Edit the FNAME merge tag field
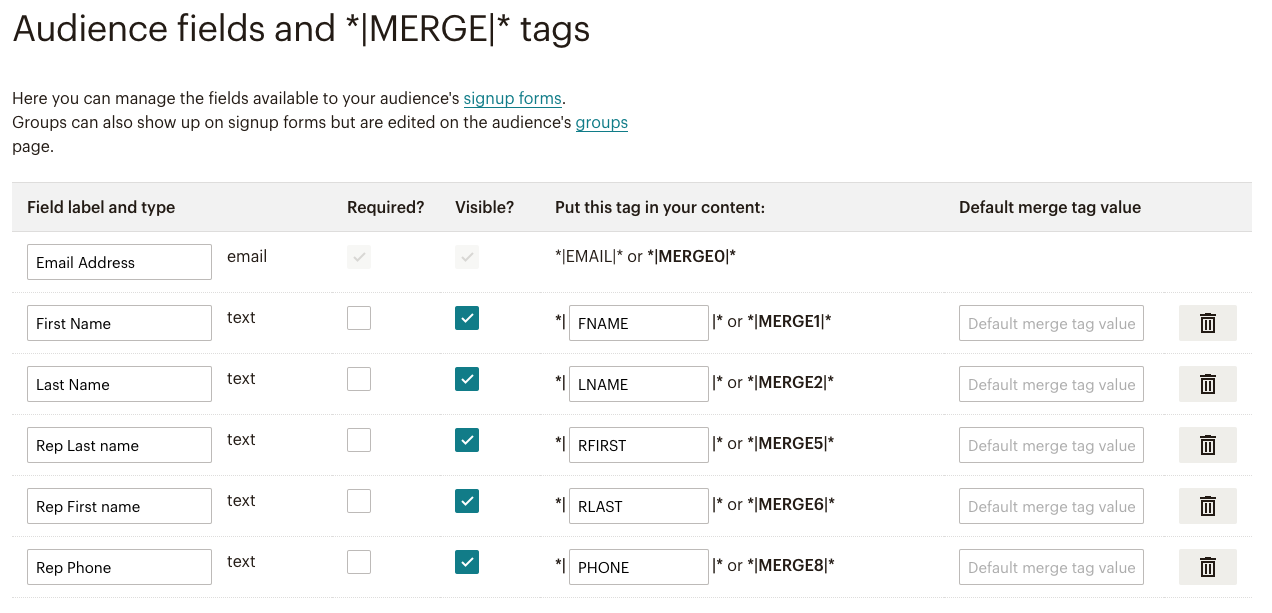The height and width of the screenshot is (613, 1272). (x=638, y=323)
